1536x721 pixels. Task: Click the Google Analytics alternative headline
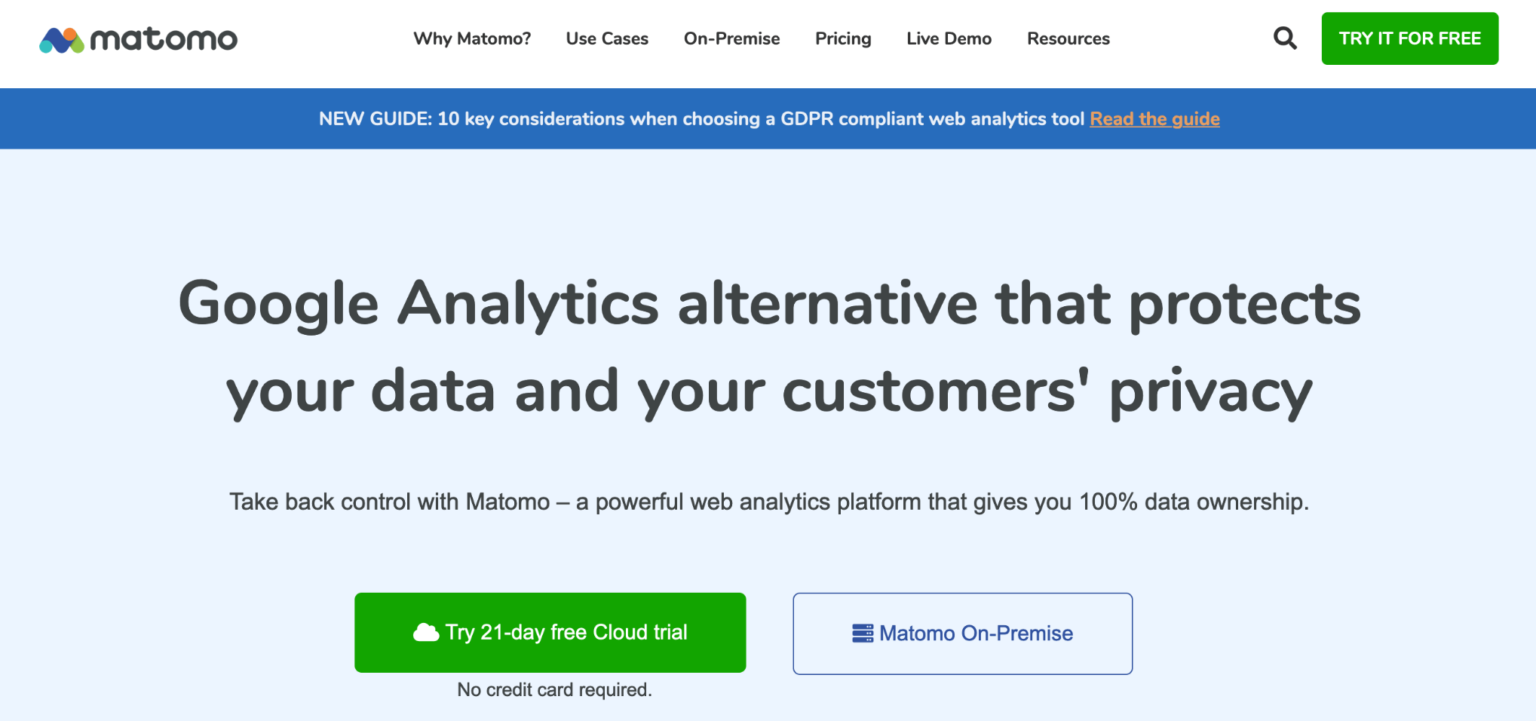(x=768, y=345)
